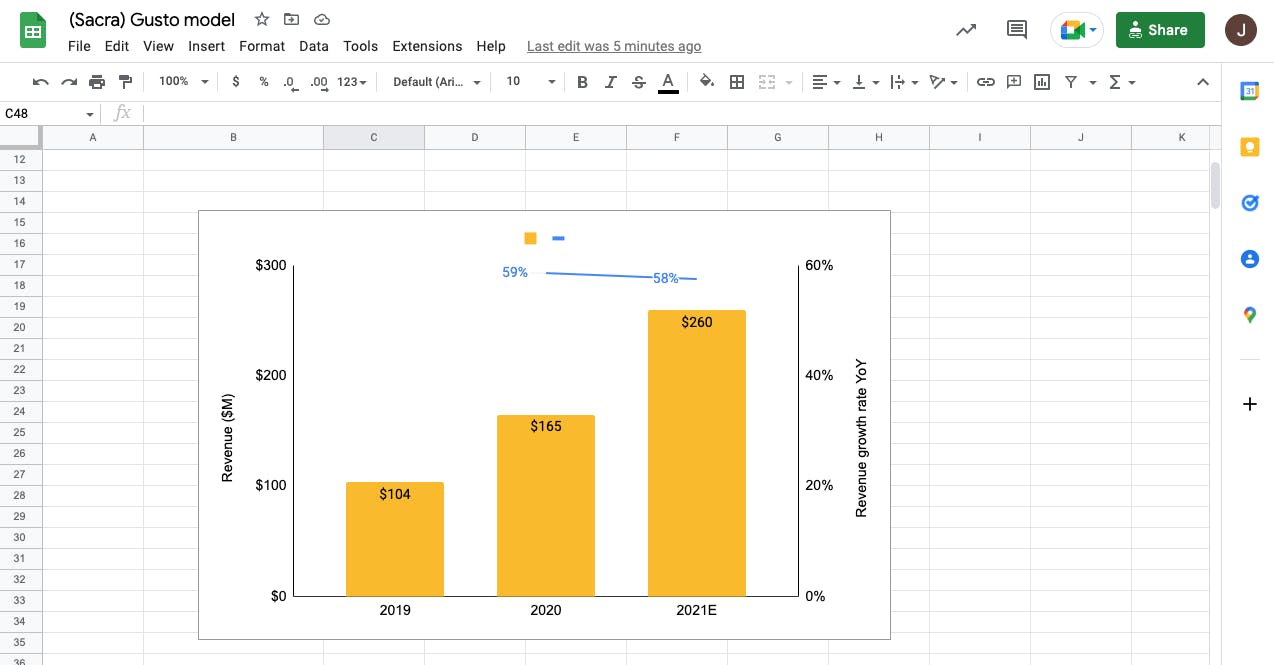The width and height of the screenshot is (1274, 665).
Task: Open version history via last edit link
Action: click(x=614, y=46)
